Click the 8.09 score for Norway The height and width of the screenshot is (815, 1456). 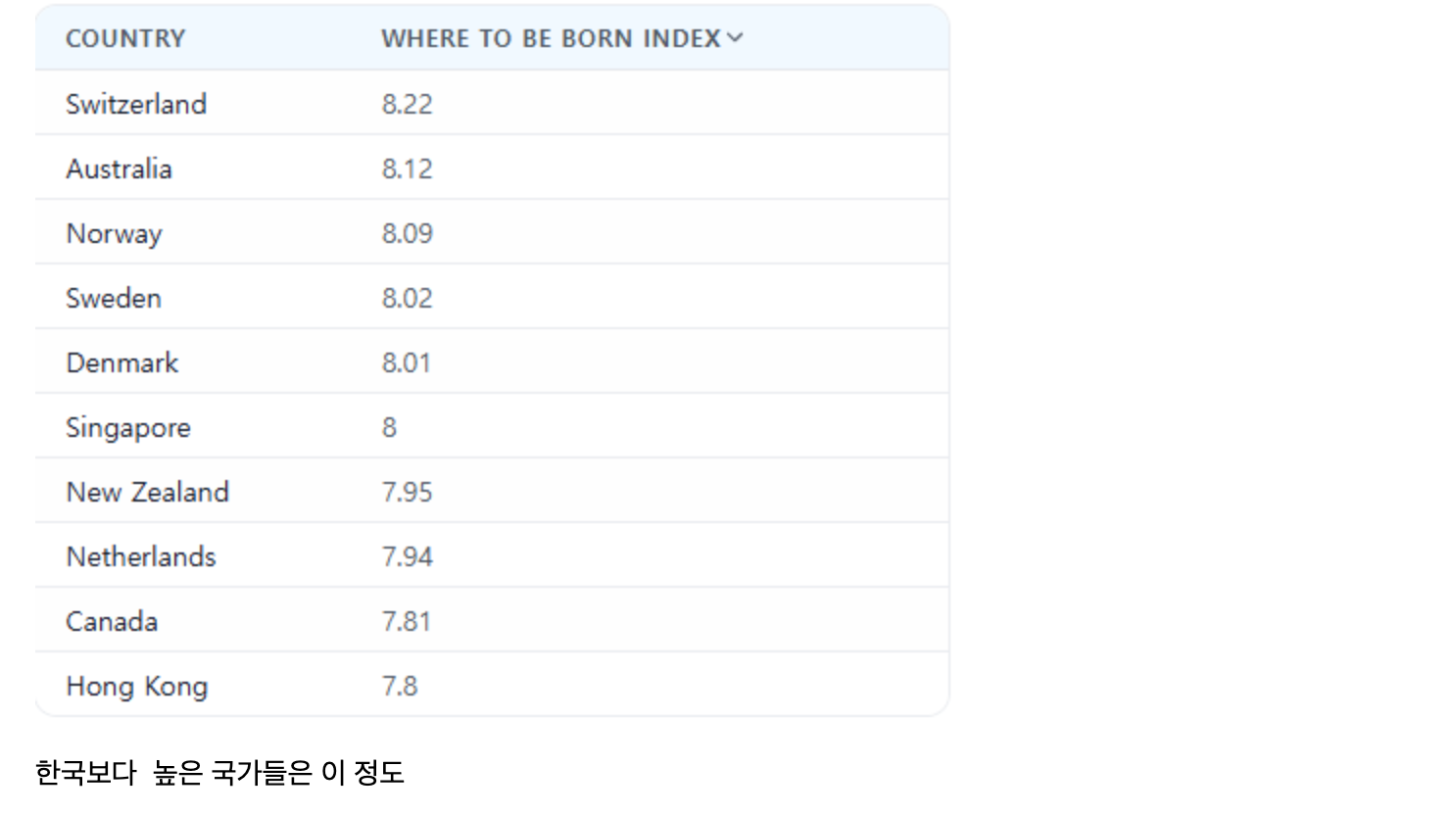407,233
